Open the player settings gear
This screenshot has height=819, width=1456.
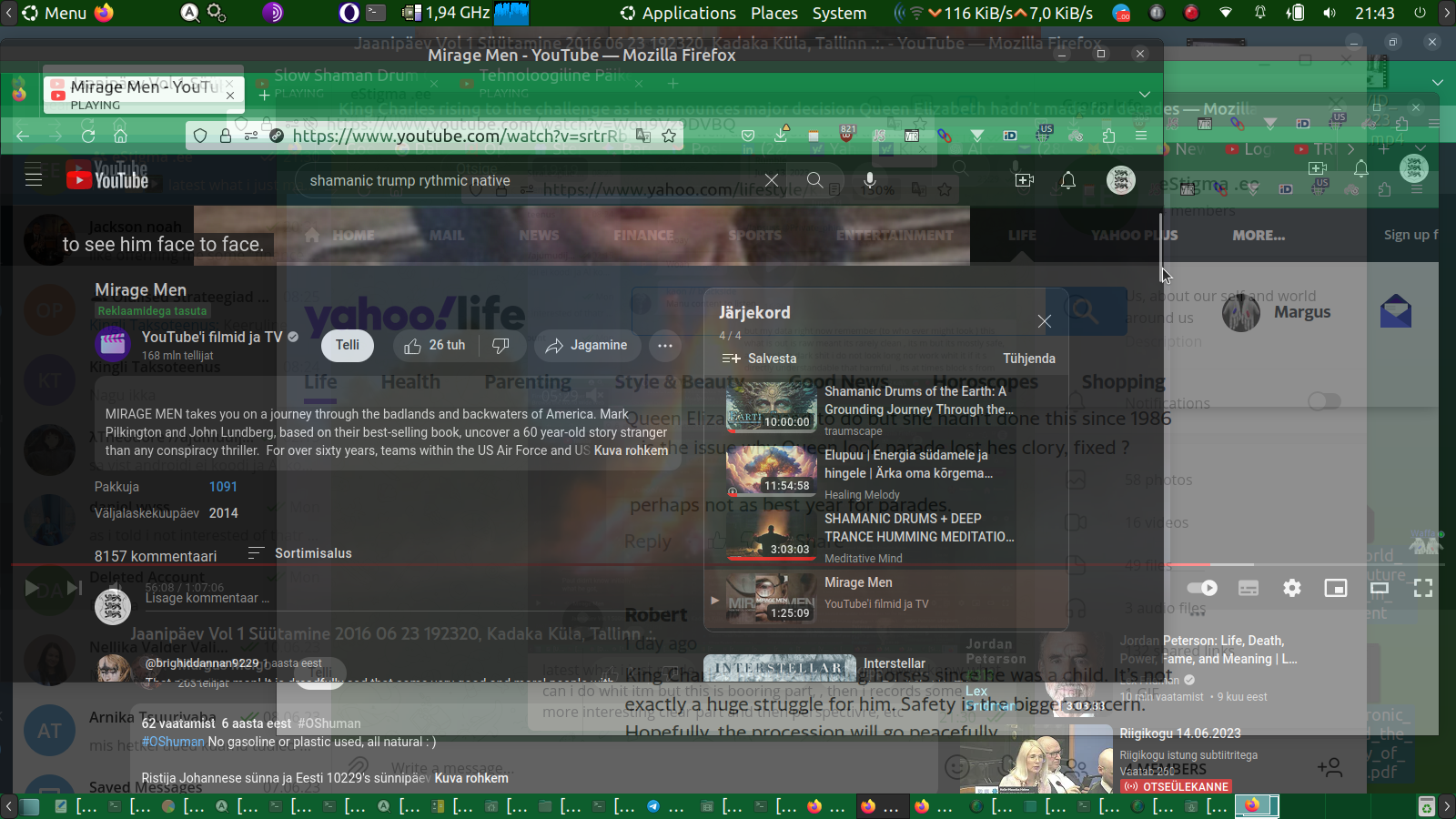click(x=1292, y=588)
